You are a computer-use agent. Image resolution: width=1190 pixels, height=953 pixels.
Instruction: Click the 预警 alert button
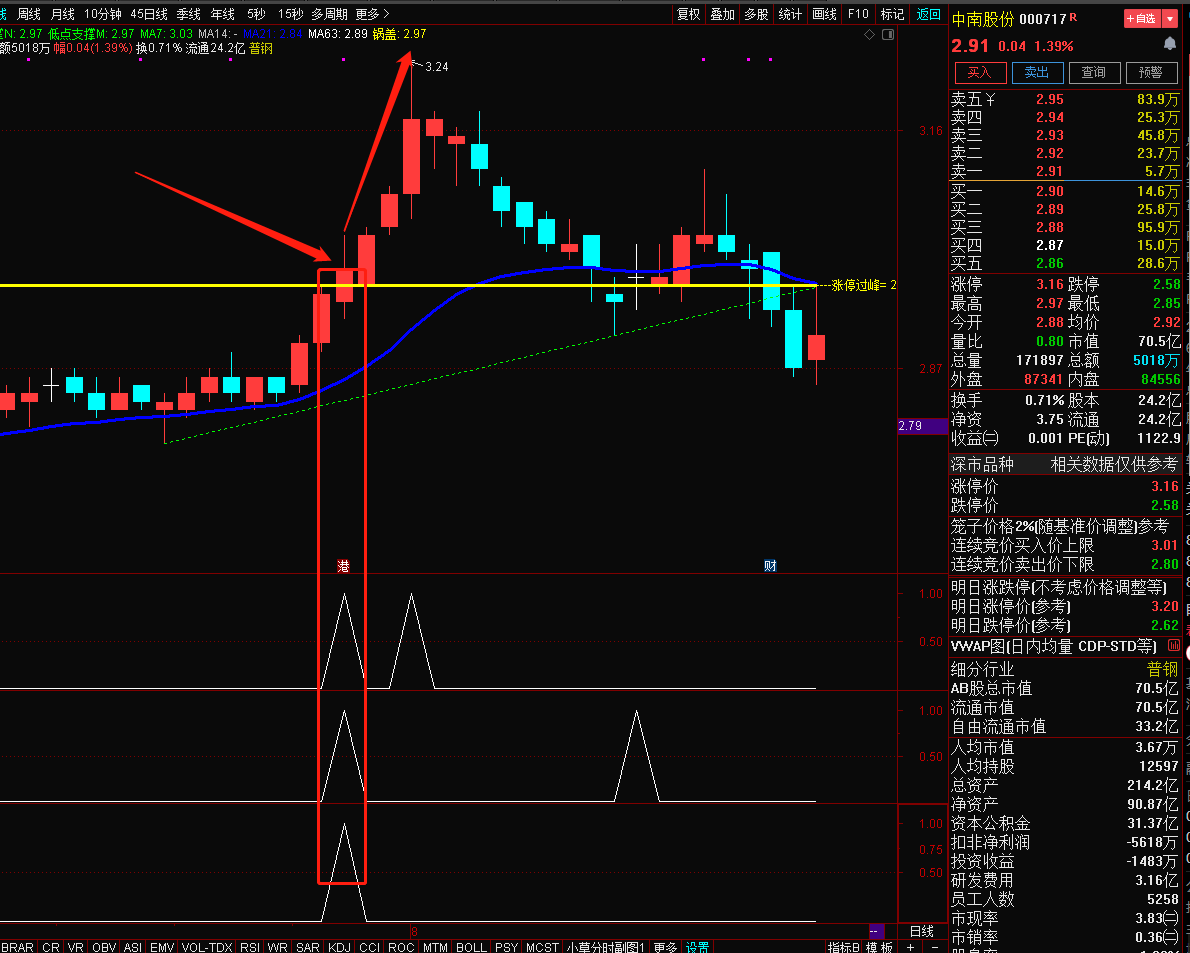(x=1151, y=72)
